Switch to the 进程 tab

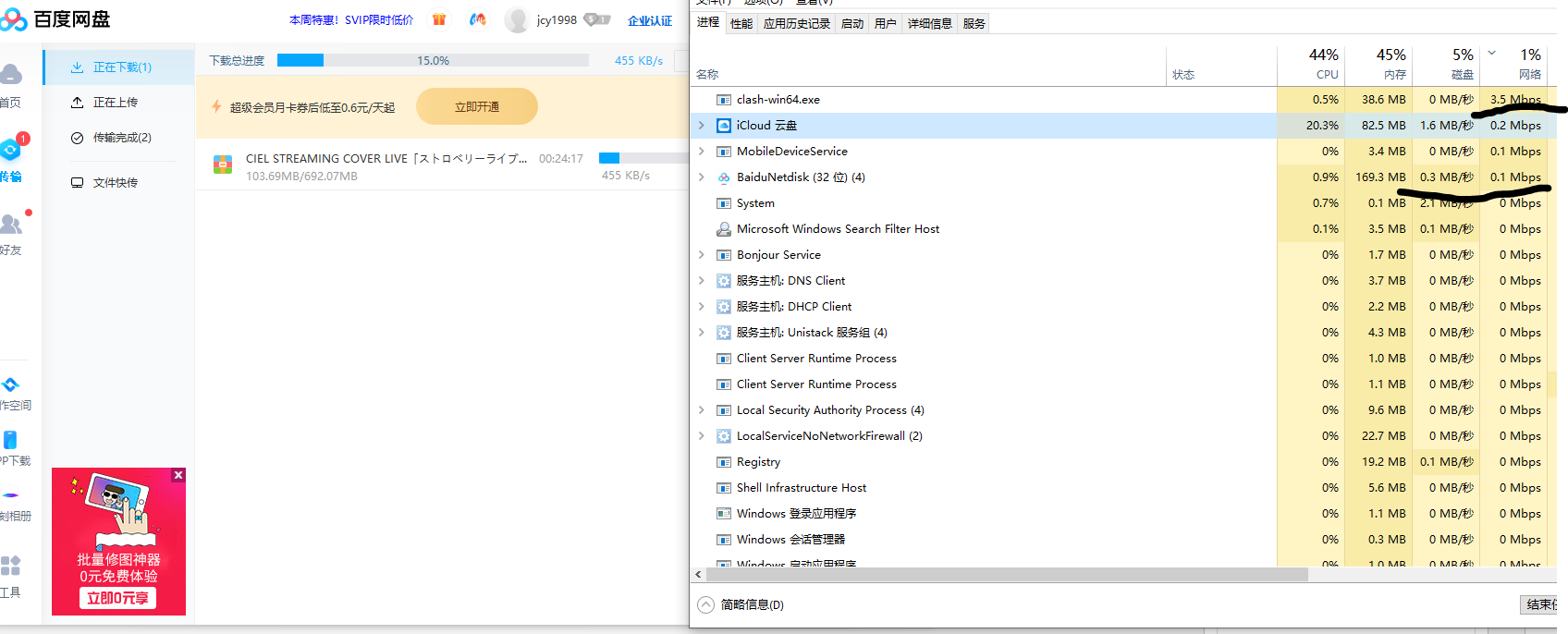708,22
